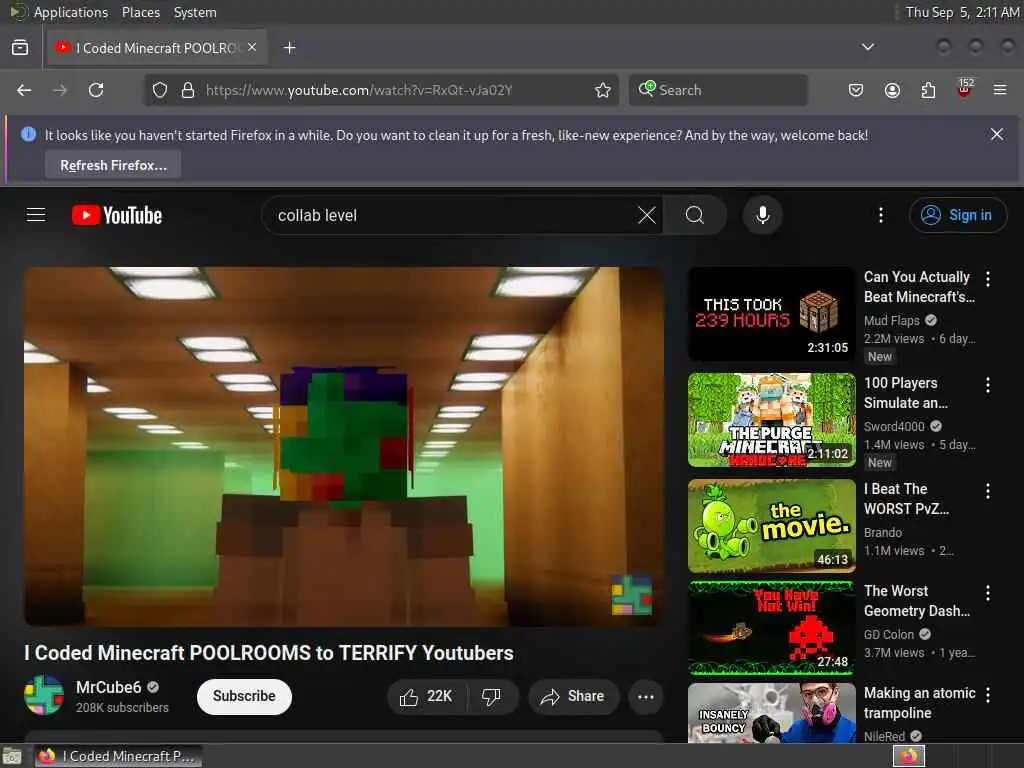The width and height of the screenshot is (1024, 768).
Task: Click the show desktop icon in taskbar
Action: (x=12, y=757)
